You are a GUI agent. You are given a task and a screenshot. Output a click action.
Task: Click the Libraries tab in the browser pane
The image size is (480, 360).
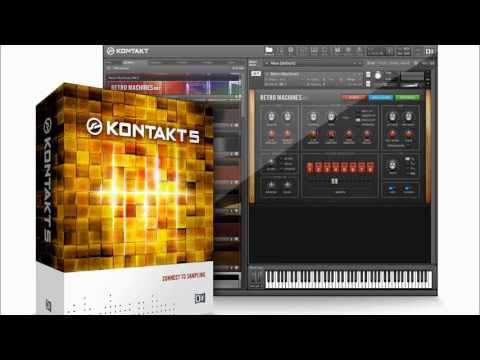[x=129, y=62]
